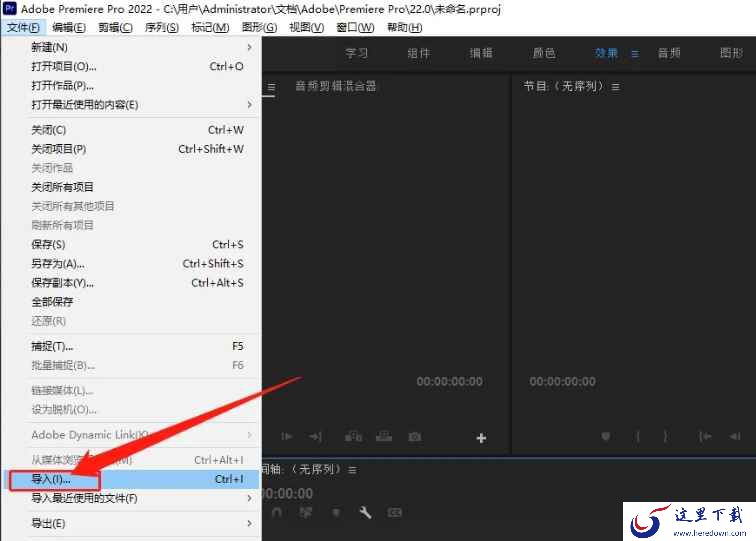This screenshot has height=541, width=756.
Task: Expand the 导出(E) submenu
Action: (x=132, y=523)
